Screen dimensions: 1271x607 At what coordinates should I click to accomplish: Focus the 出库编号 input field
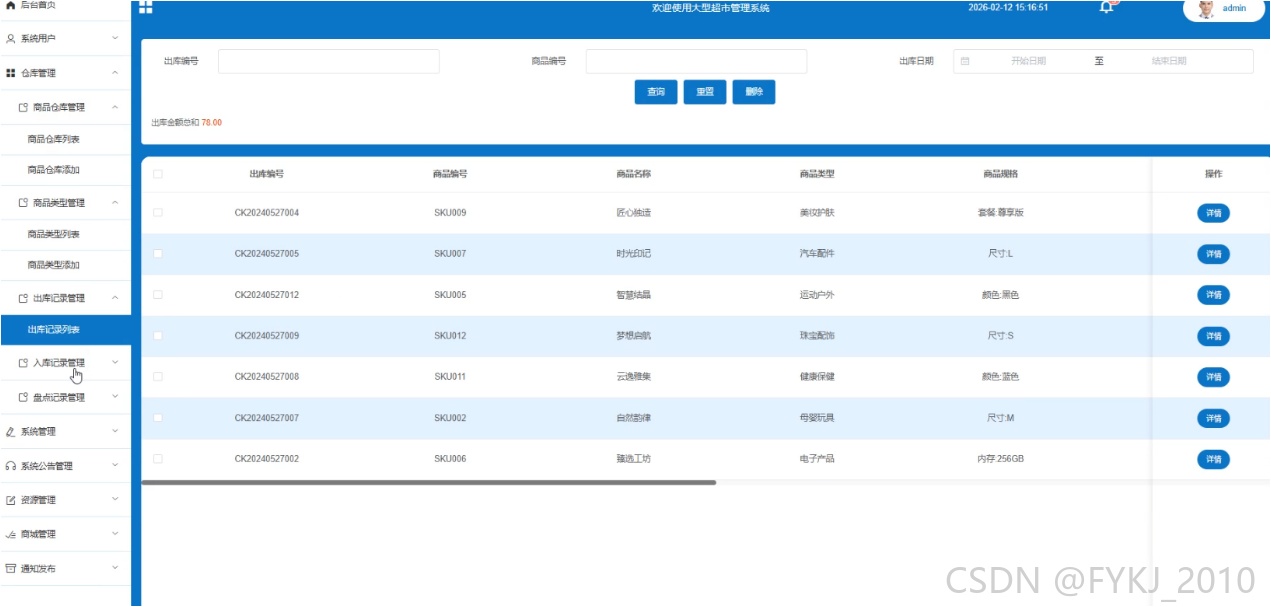329,61
